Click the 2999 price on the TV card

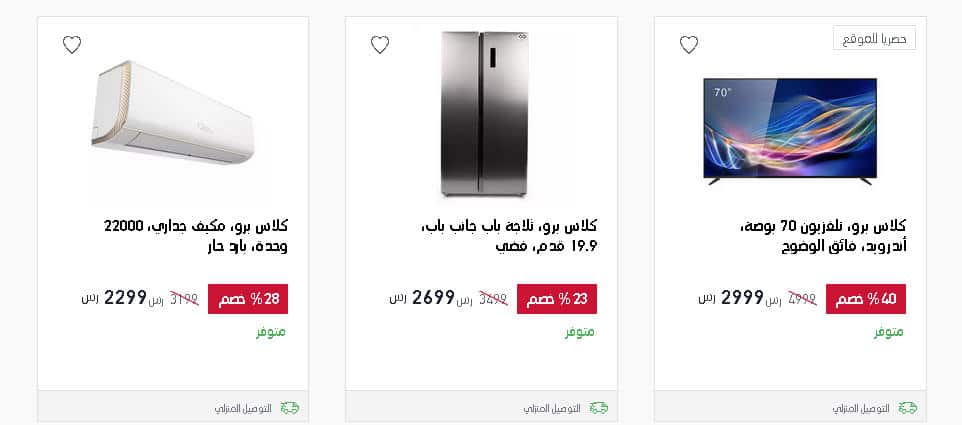tap(741, 298)
